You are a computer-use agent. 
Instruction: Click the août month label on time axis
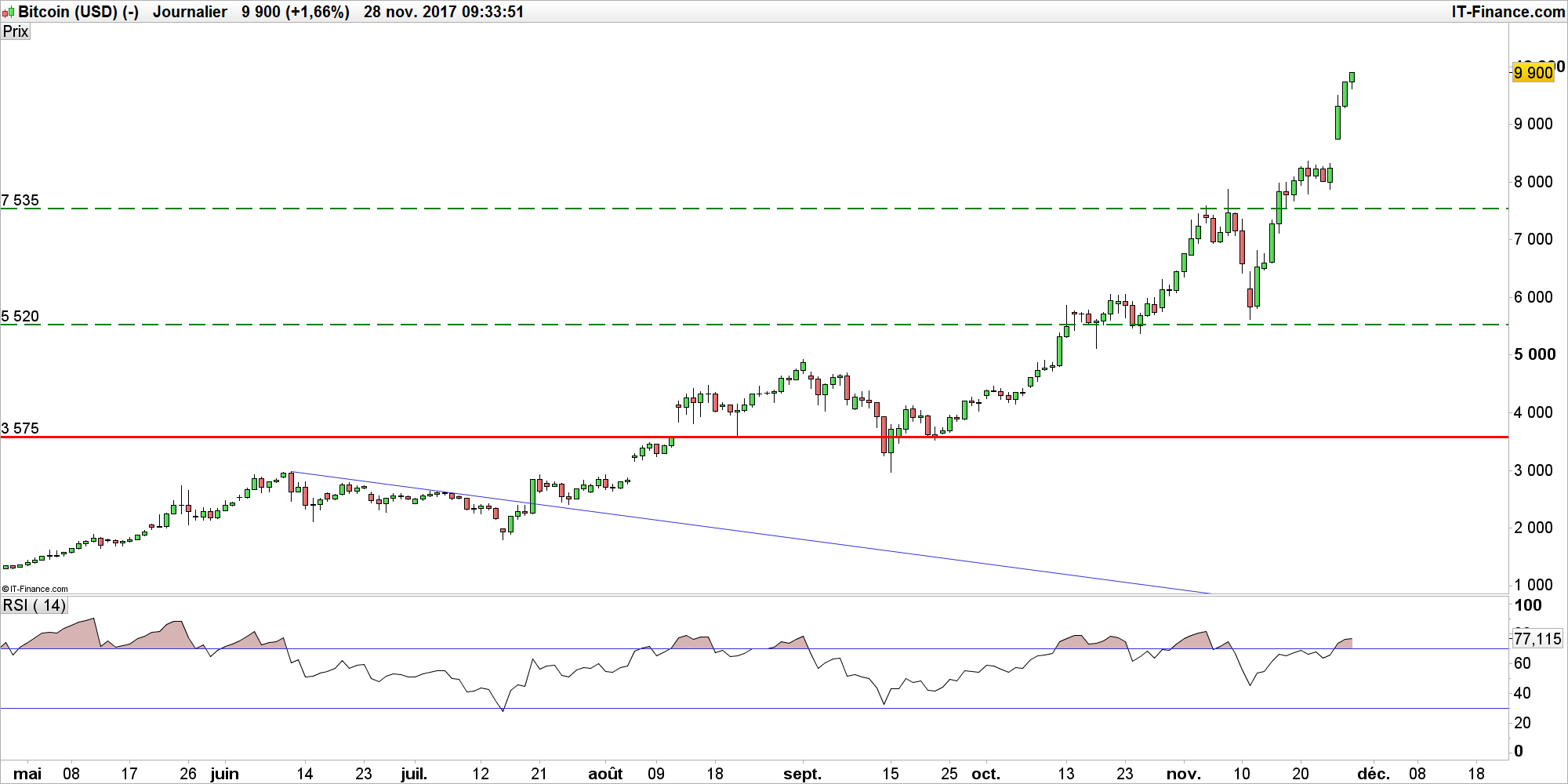(x=605, y=774)
